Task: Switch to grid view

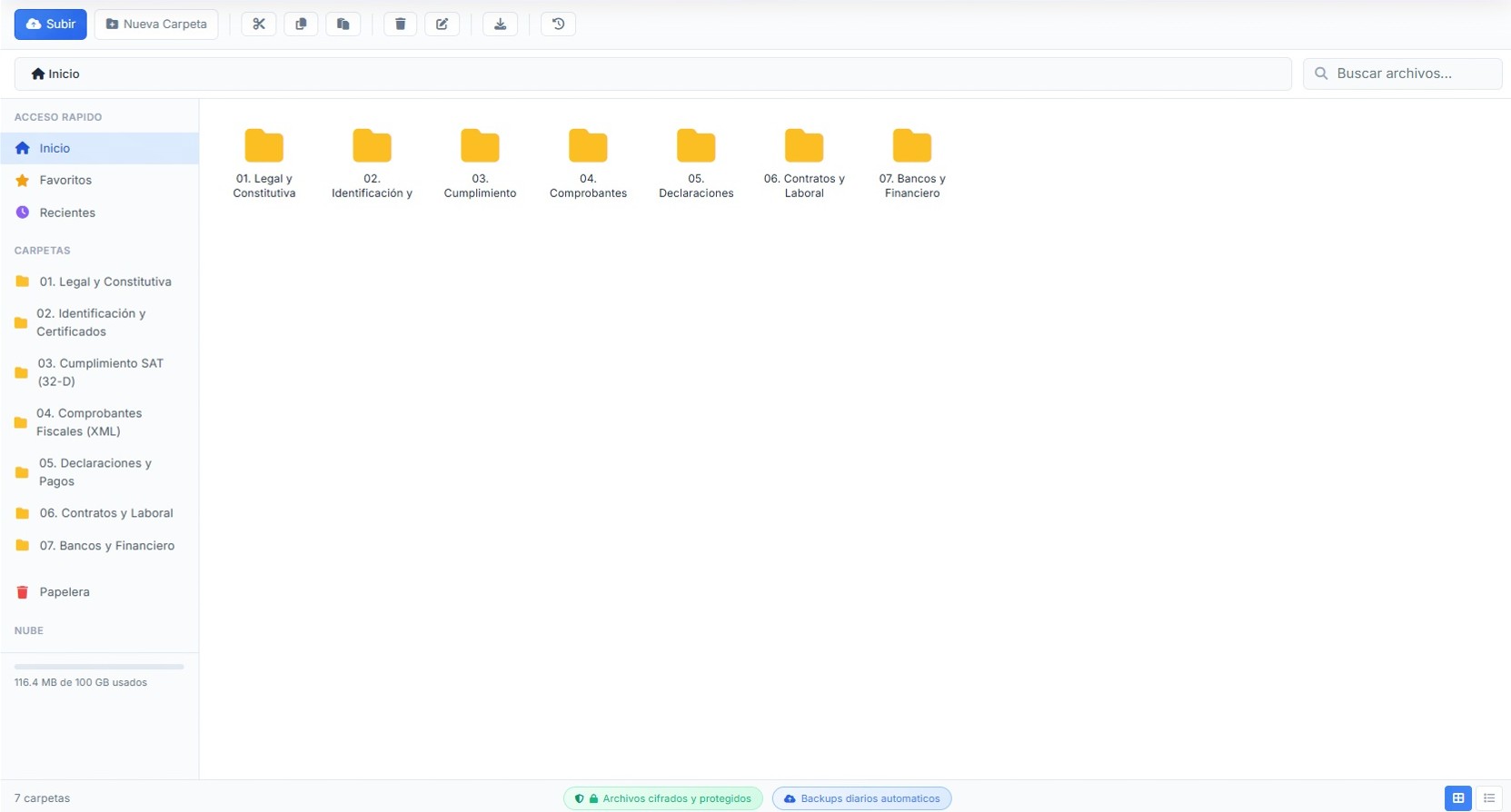Action: [1458, 798]
